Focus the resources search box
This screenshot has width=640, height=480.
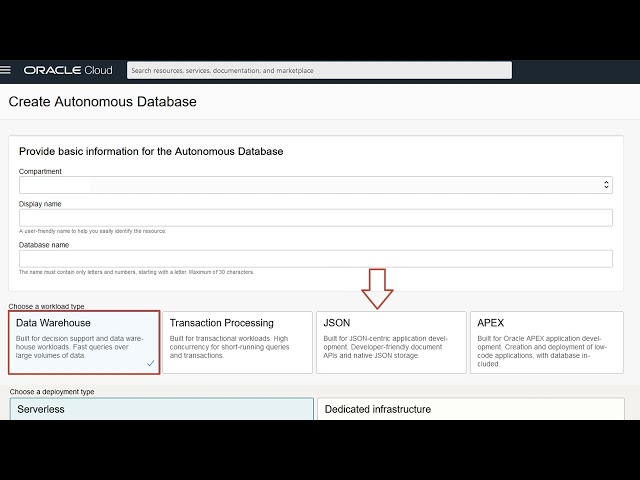coord(319,70)
